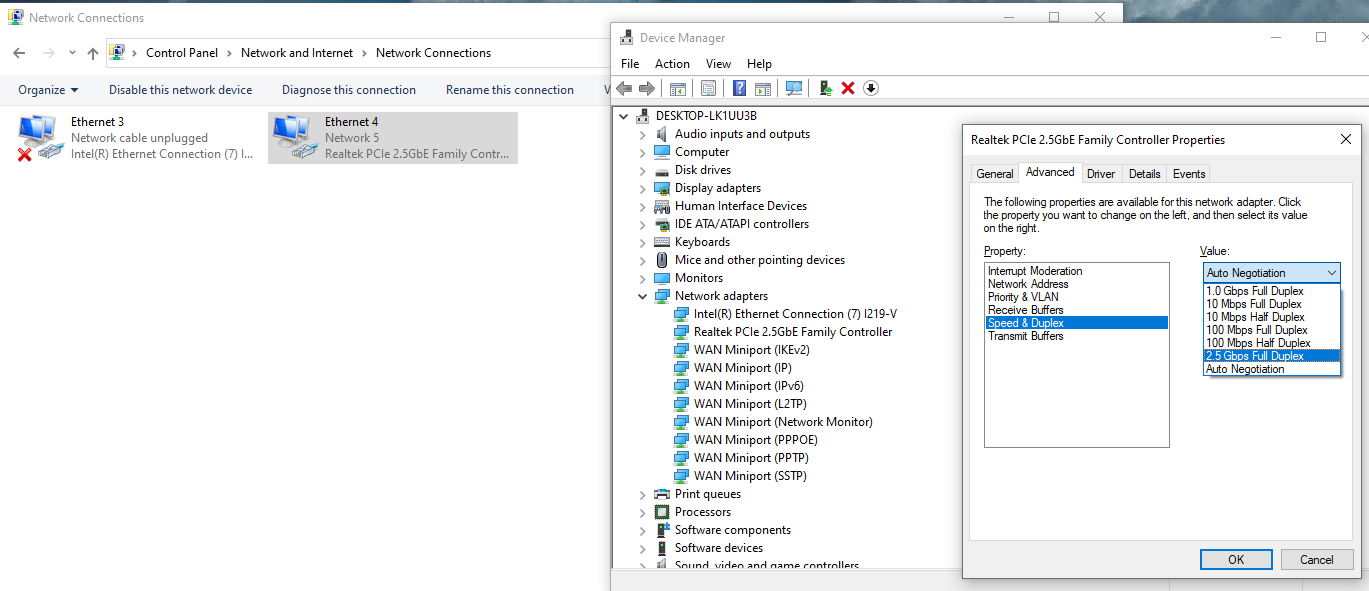Viewport: 1369px width, 591px height.
Task: Switch to the Driver tab
Action: (x=1100, y=174)
